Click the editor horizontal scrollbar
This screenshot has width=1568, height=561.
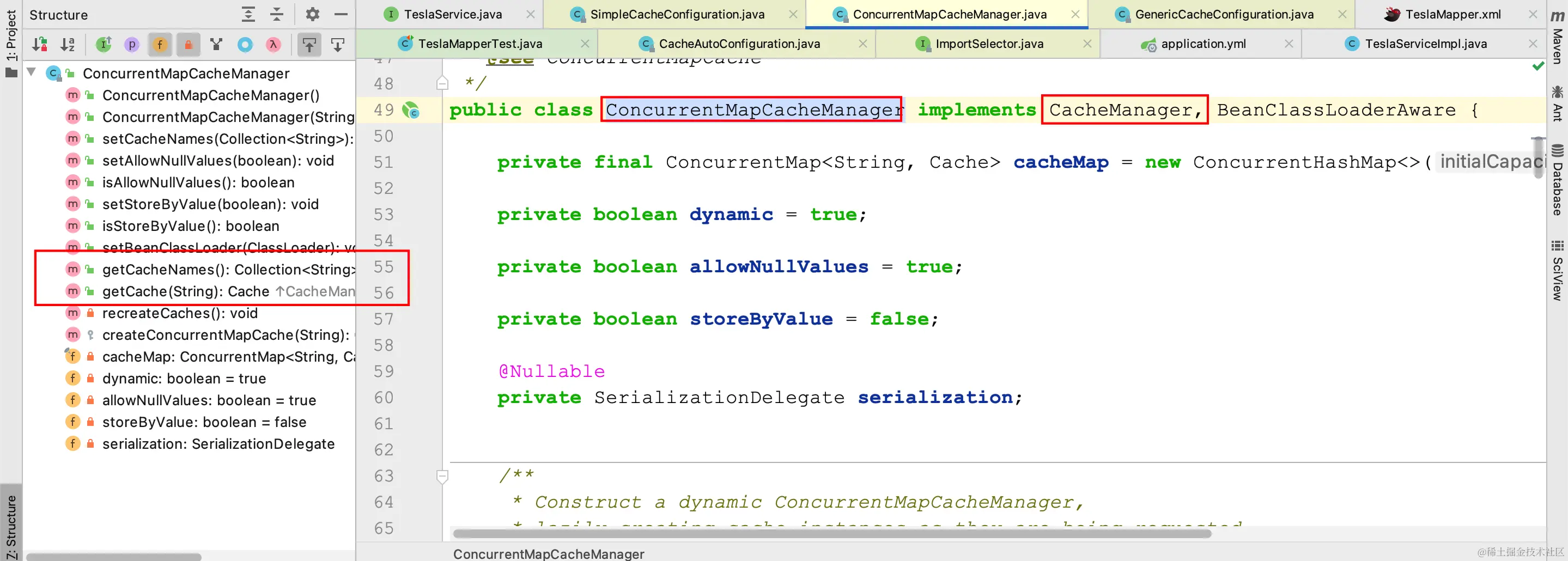tap(832, 534)
